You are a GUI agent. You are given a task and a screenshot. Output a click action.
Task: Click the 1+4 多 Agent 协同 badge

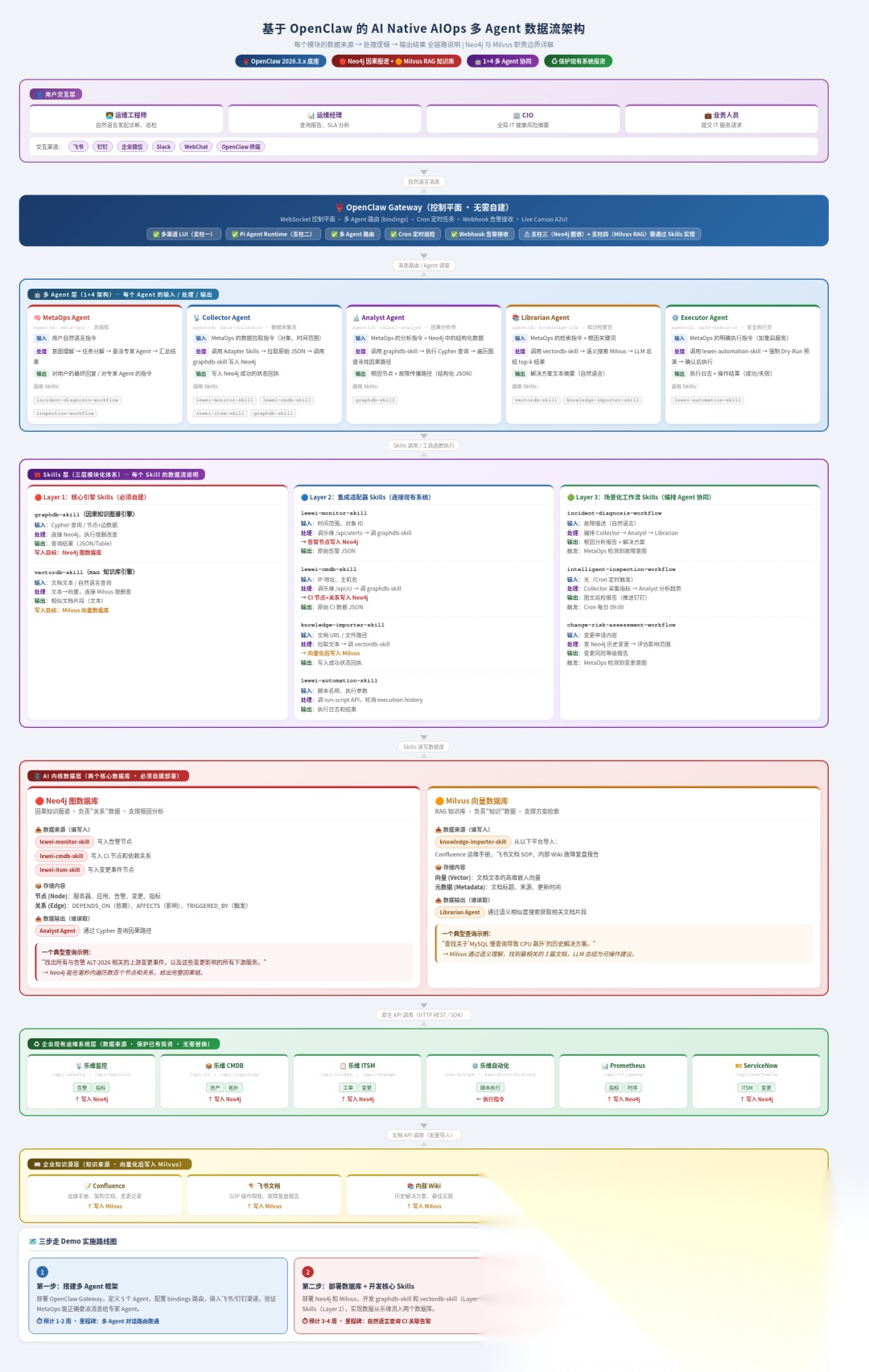tap(502, 61)
